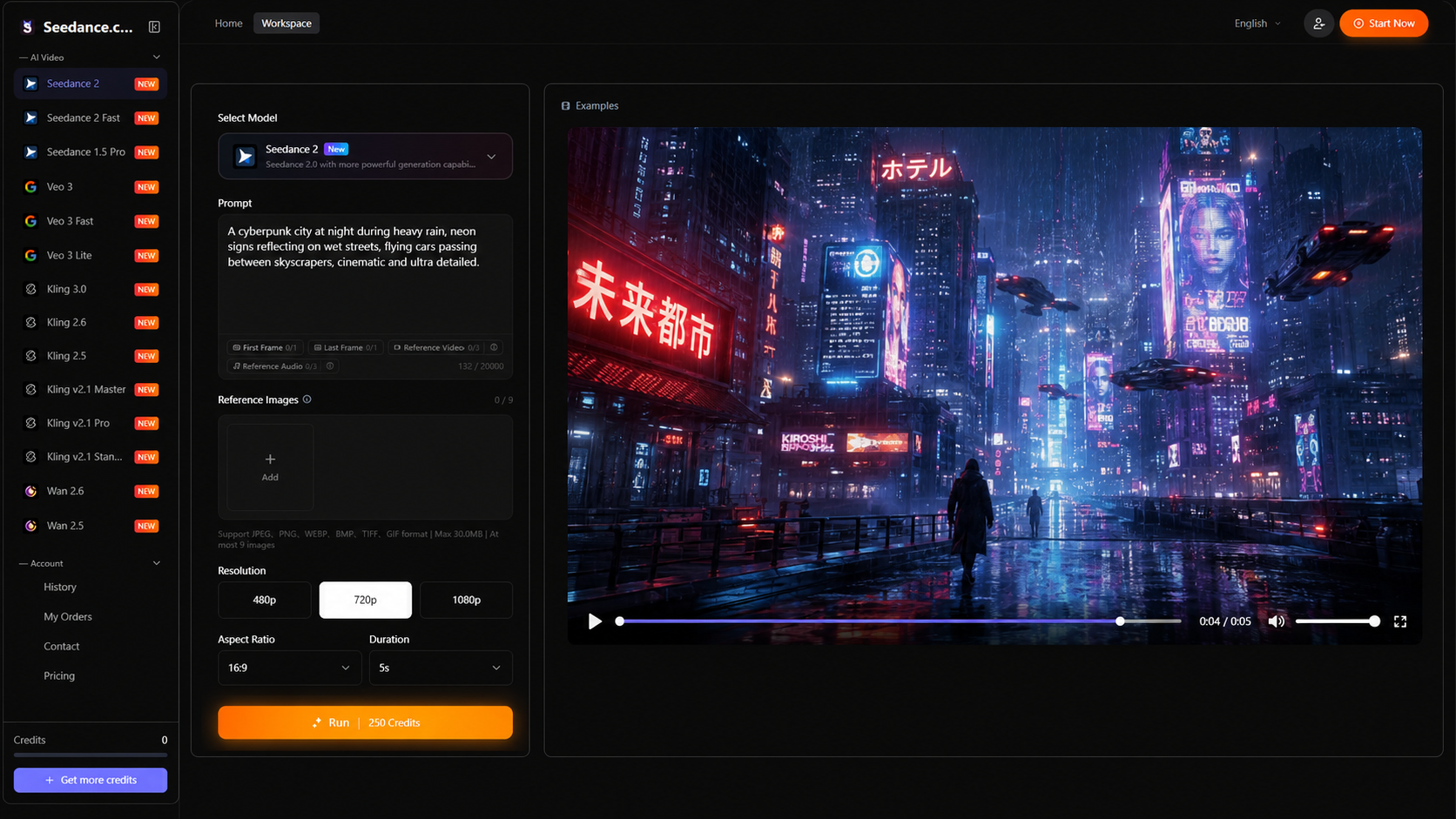The image size is (1456, 819).
Task: Collapse sidebar with the panel toggle icon
Action: [x=154, y=27]
